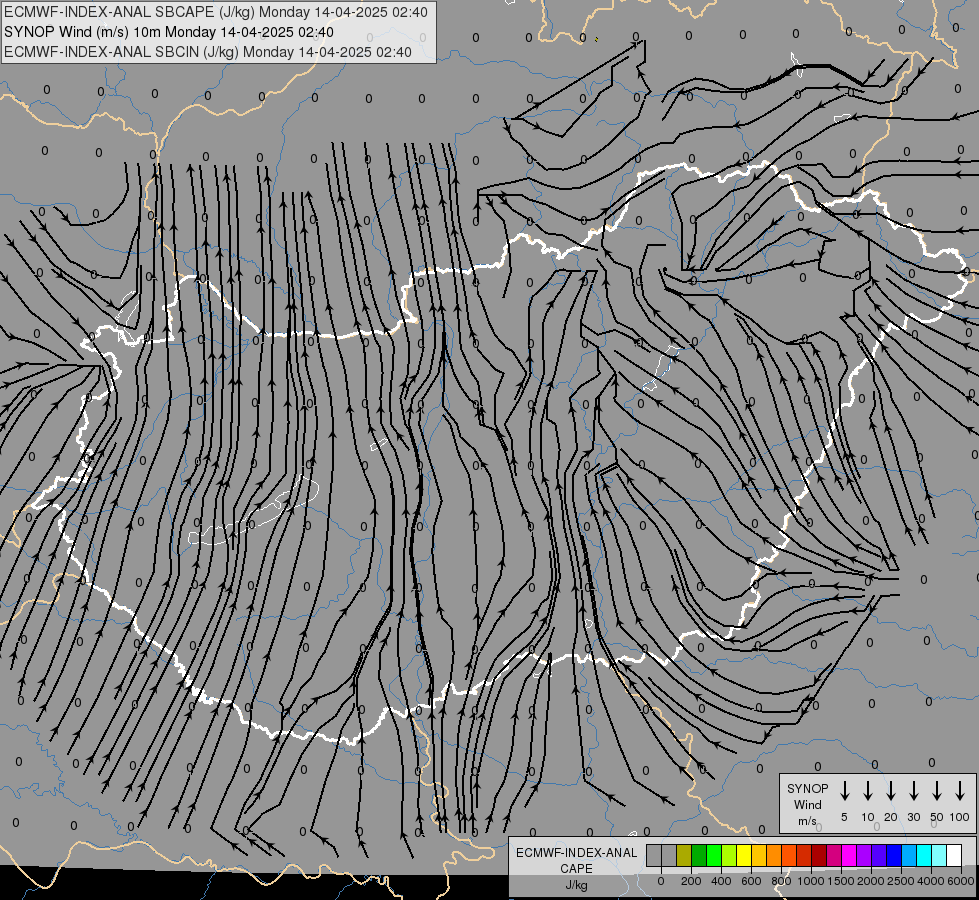979x900 pixels.
Task: Click '10' under the second wind arrow
Action: click(x=867, y=817)
